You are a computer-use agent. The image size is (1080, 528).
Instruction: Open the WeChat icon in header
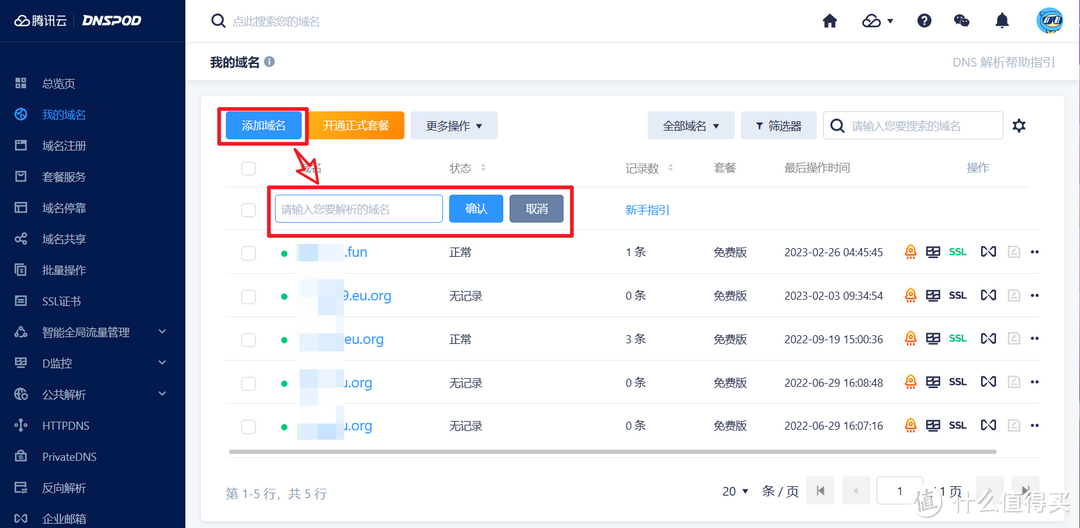pyautogui.click(x=962, y=21)
